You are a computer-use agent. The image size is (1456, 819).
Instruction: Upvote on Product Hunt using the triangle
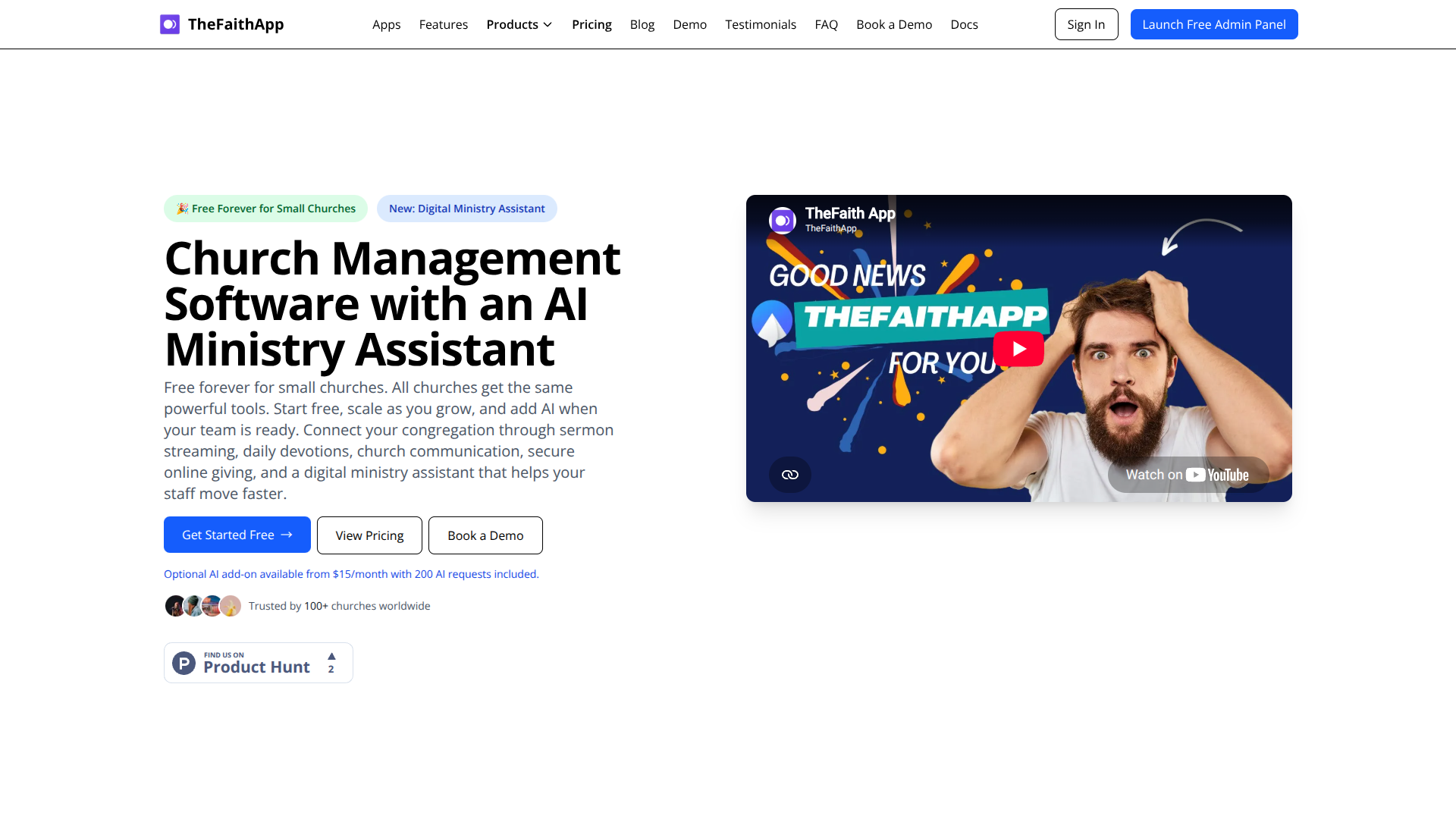(331, 656)
